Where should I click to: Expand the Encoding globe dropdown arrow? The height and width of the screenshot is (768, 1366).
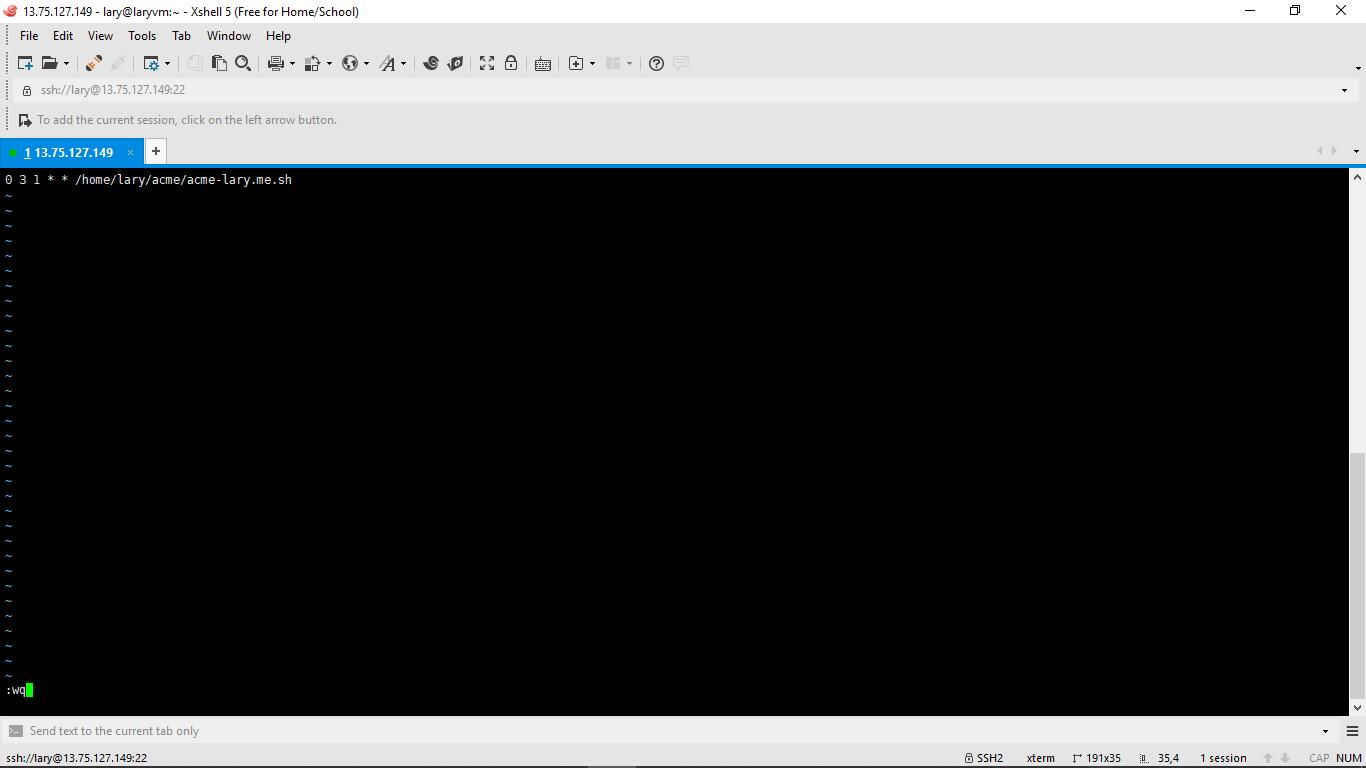(x=366, y=63)
